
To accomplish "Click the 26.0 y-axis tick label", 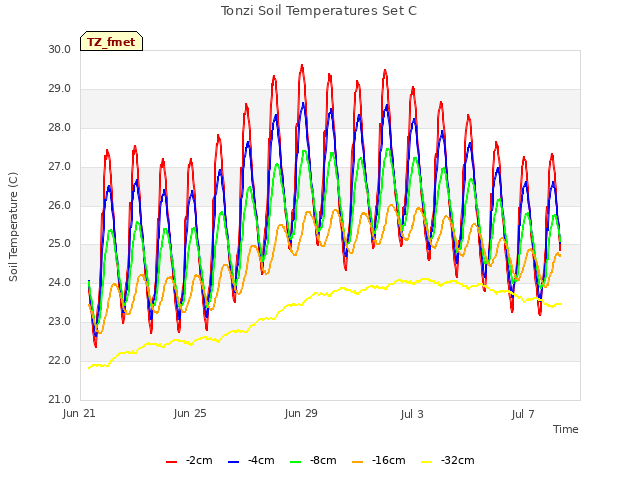I will pyautogui.click(x=60, y=205).
